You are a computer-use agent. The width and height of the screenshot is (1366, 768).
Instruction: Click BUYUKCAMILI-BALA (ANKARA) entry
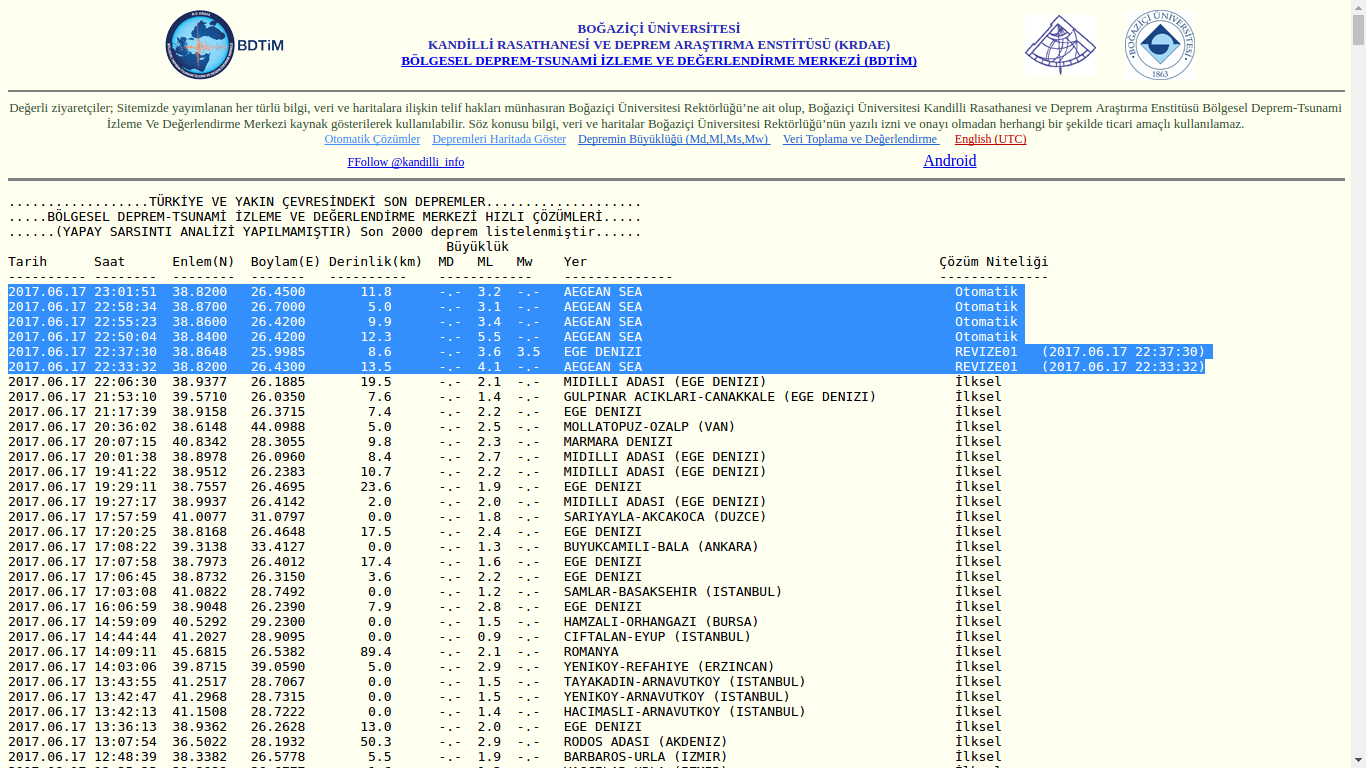[x=661, y=547]
